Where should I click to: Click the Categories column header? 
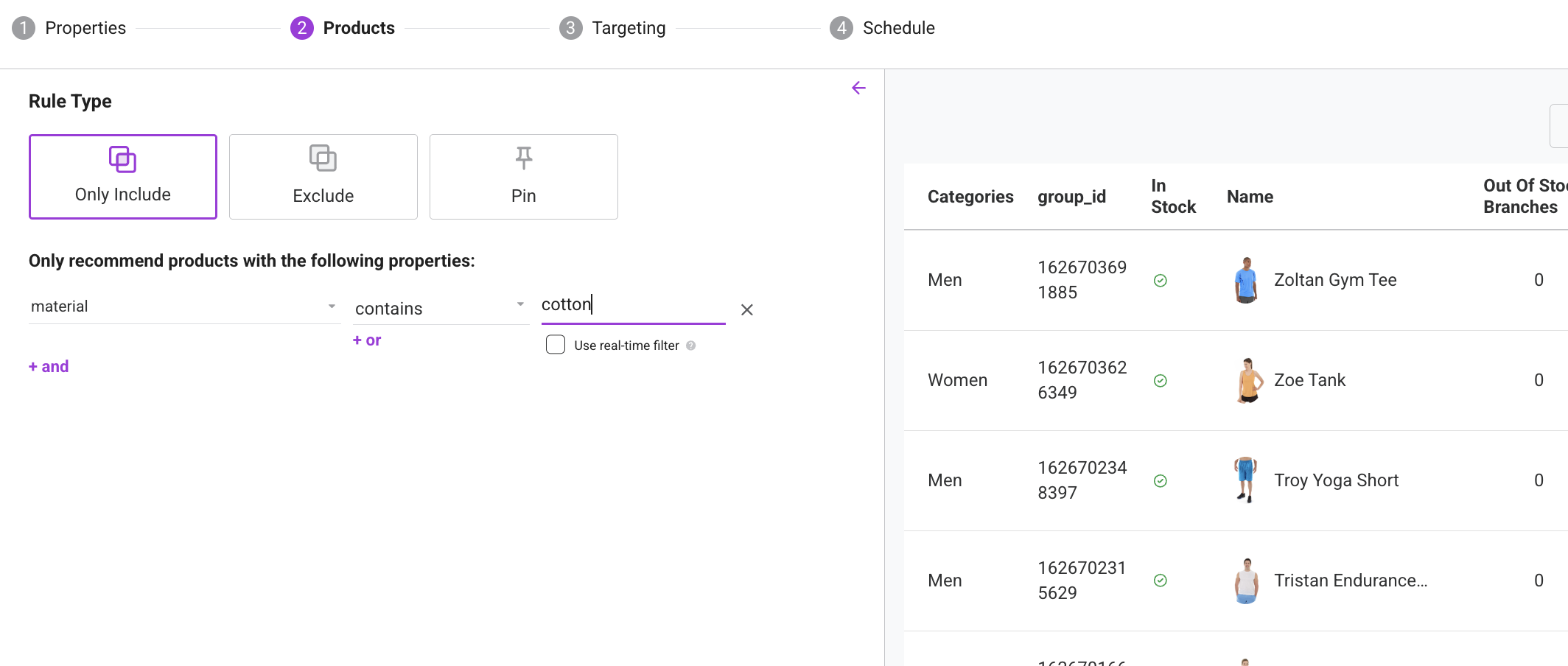(x=970, y=197)
